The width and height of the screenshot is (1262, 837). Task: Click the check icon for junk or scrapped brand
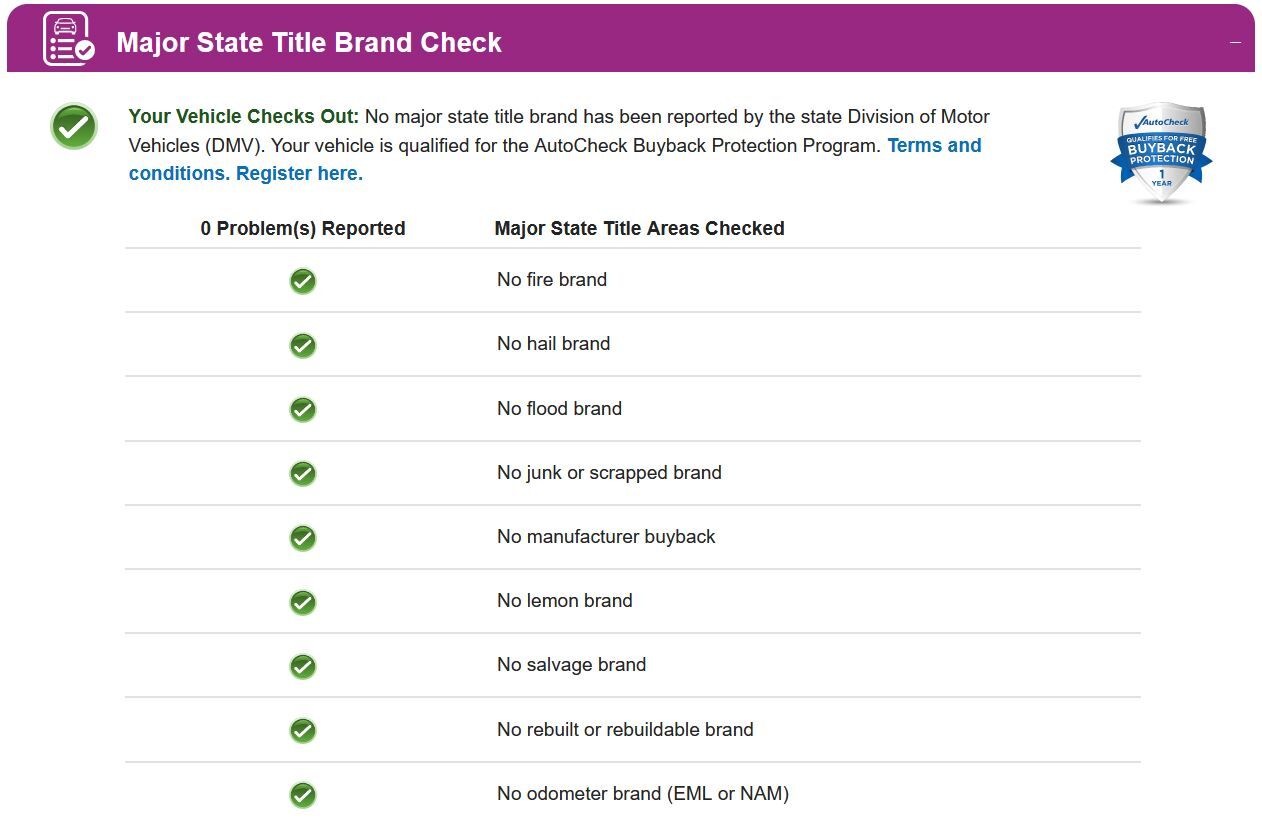click(303, 473)
